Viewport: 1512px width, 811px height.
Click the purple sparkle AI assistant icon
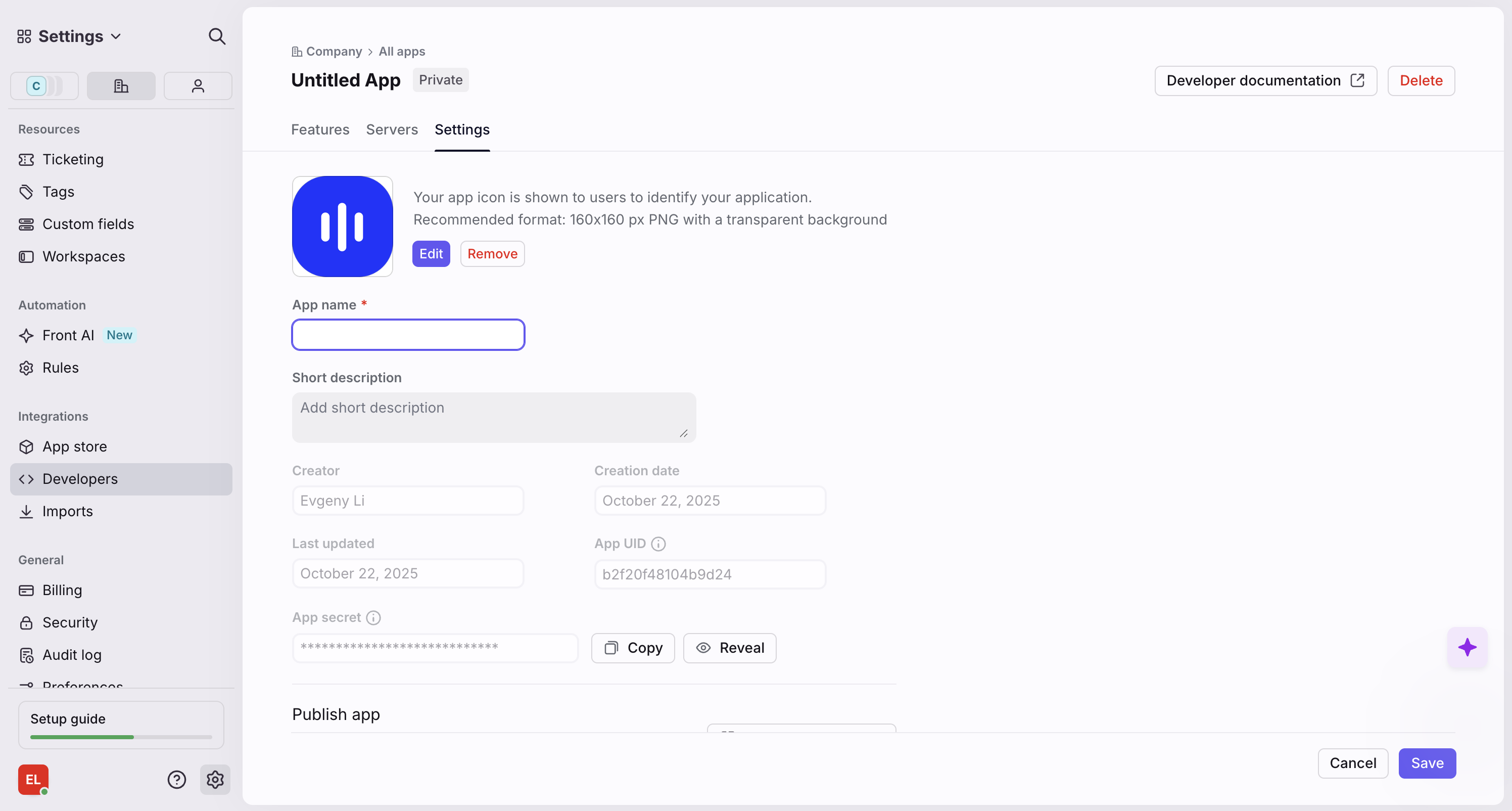[1467, 647]
